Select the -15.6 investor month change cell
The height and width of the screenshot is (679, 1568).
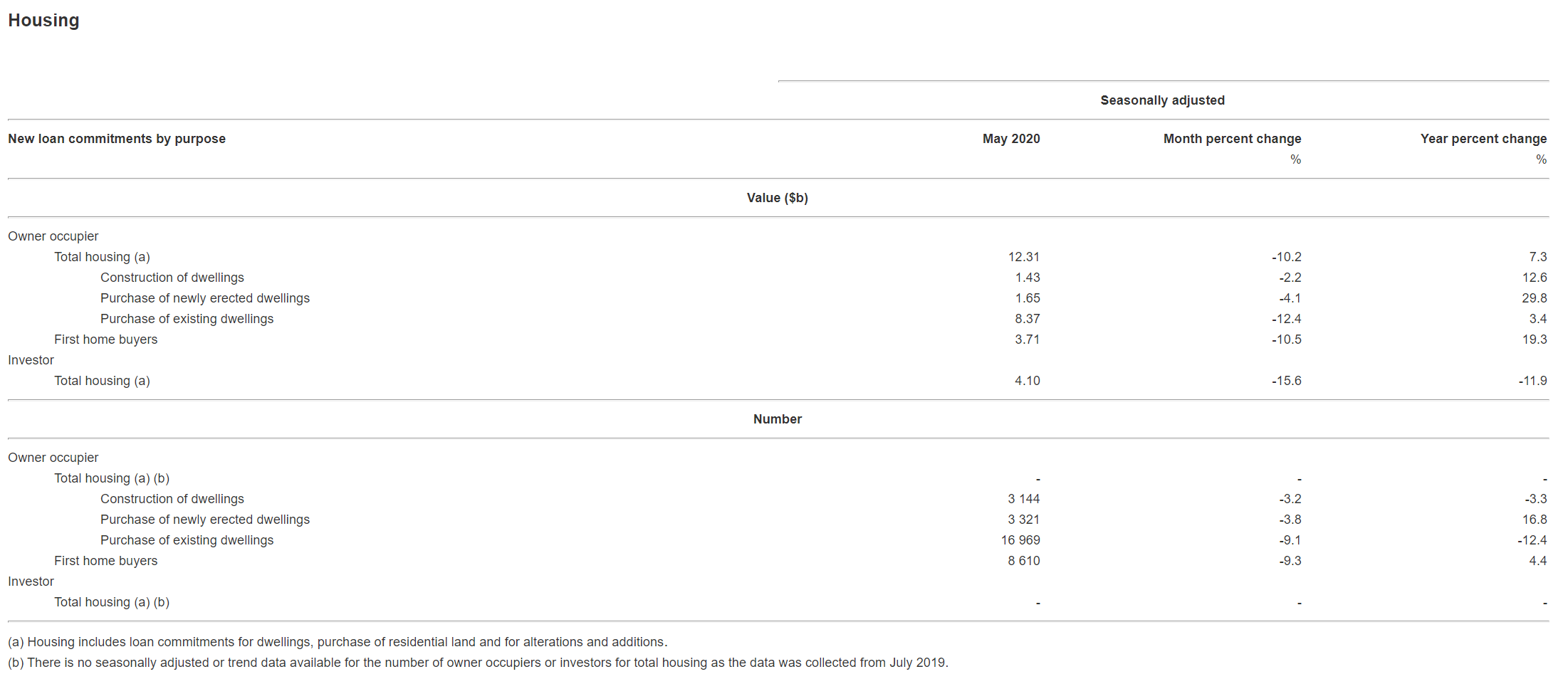[x=1286, y=381]
